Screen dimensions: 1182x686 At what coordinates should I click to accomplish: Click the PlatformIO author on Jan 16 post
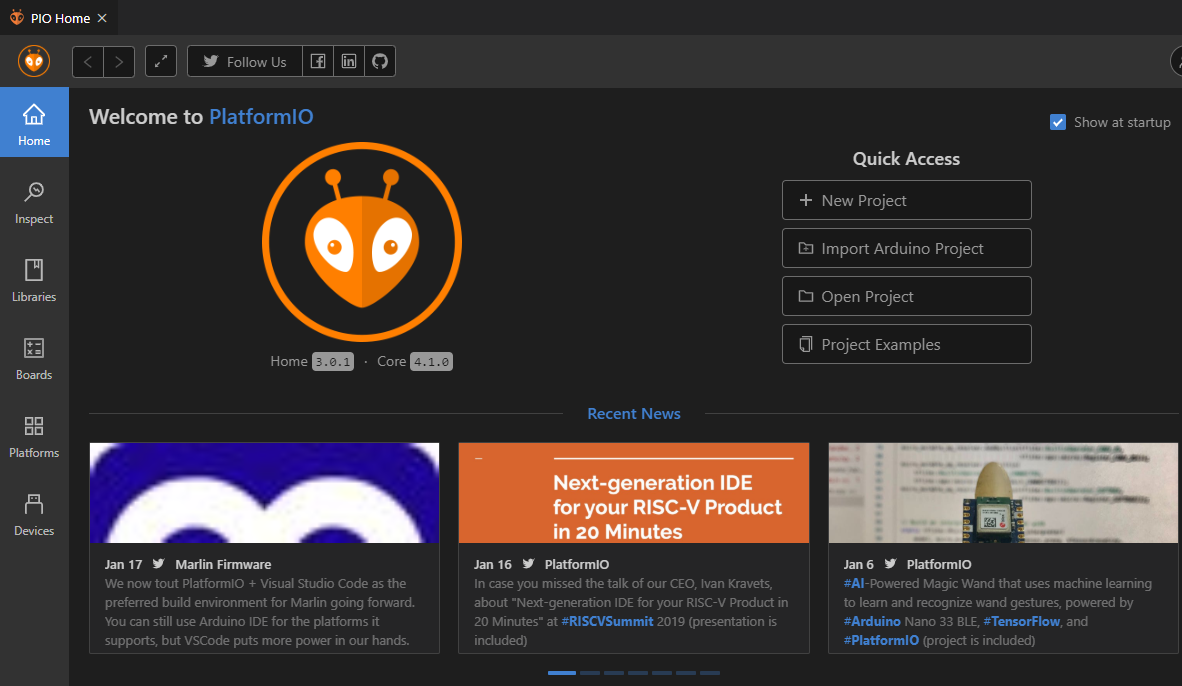point(577,565)
